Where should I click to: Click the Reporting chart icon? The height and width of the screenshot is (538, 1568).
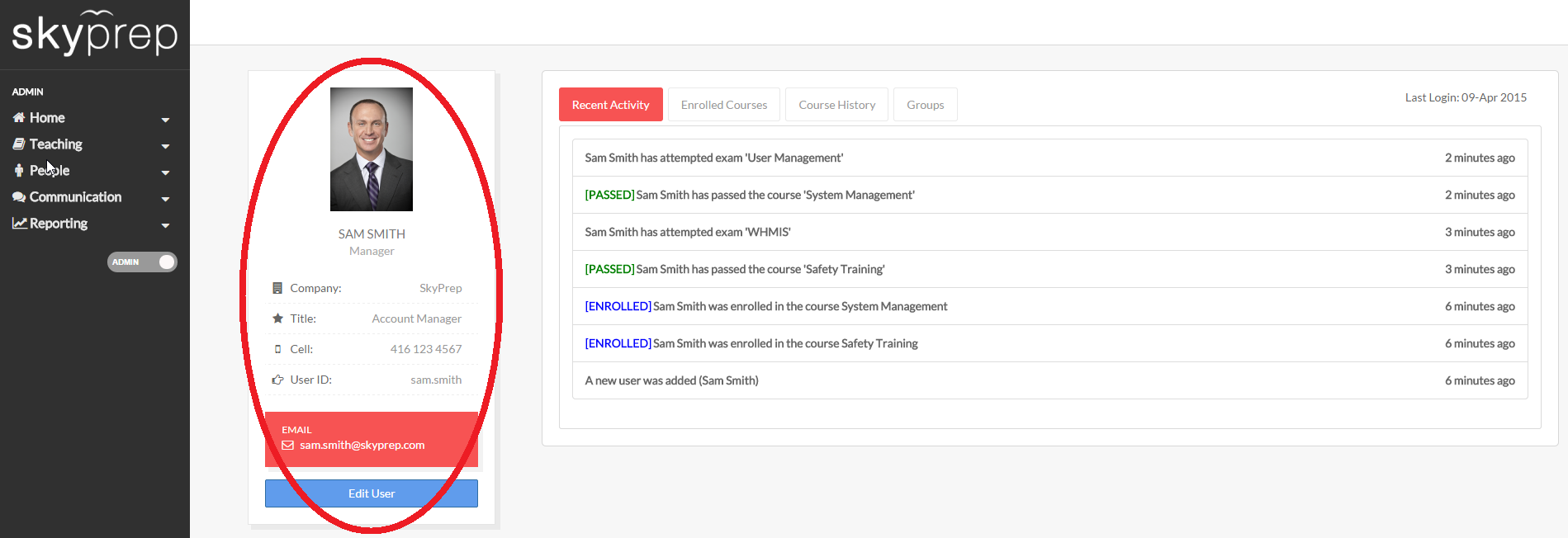19,224
